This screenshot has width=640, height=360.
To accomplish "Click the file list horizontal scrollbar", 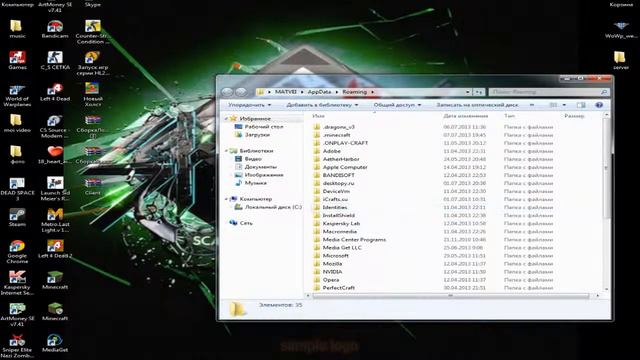I will tap(451, 296).
